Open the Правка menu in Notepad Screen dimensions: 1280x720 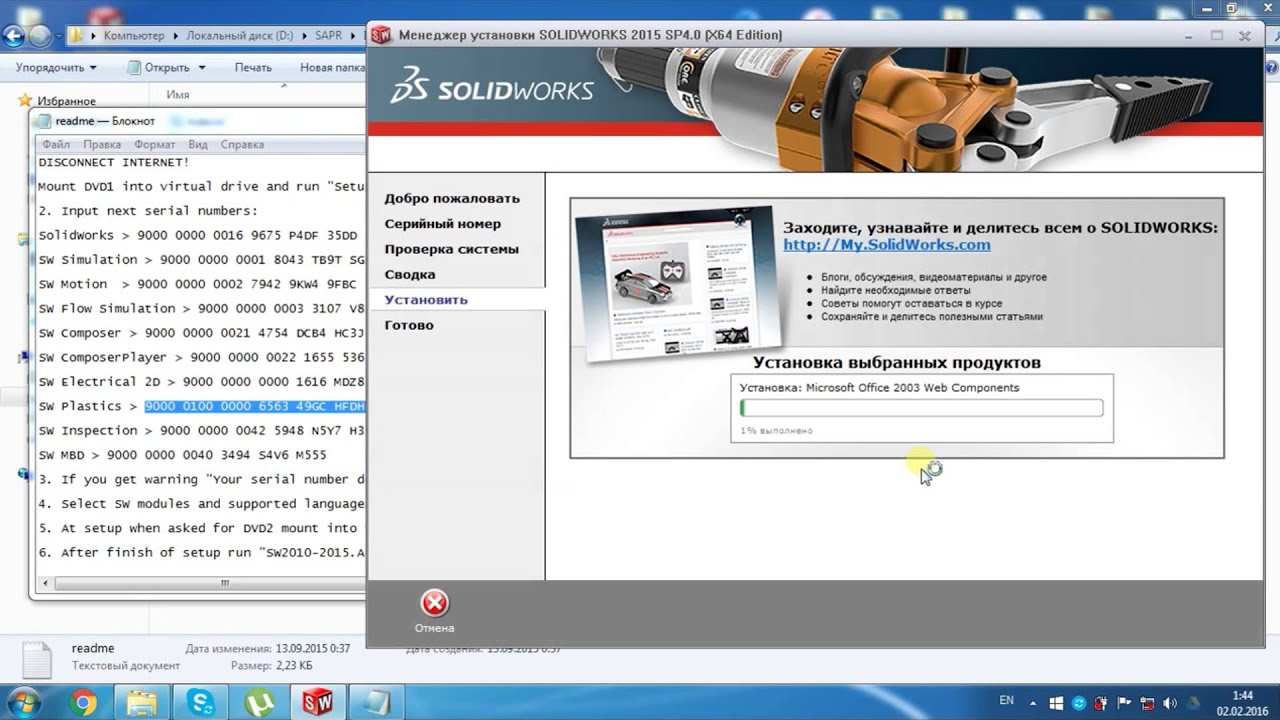[x=102, y=144]
